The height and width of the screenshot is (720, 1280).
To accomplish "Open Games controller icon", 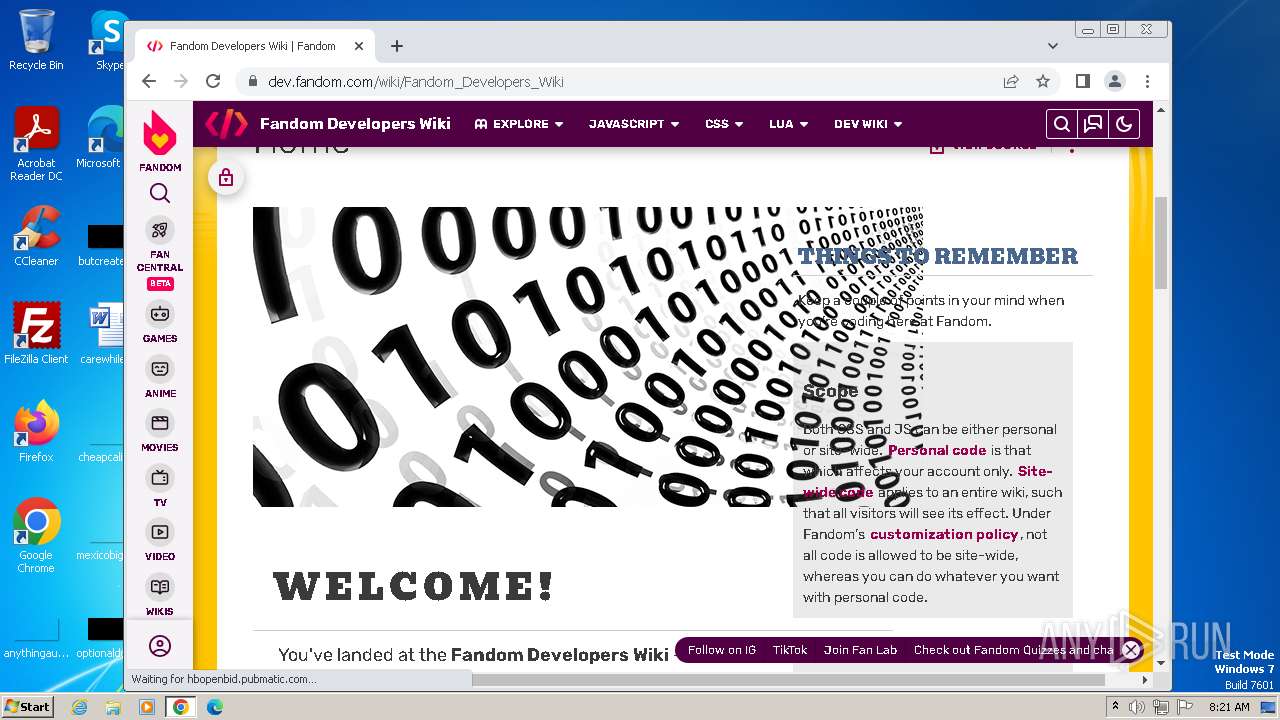I will click(x=160, y=314).
